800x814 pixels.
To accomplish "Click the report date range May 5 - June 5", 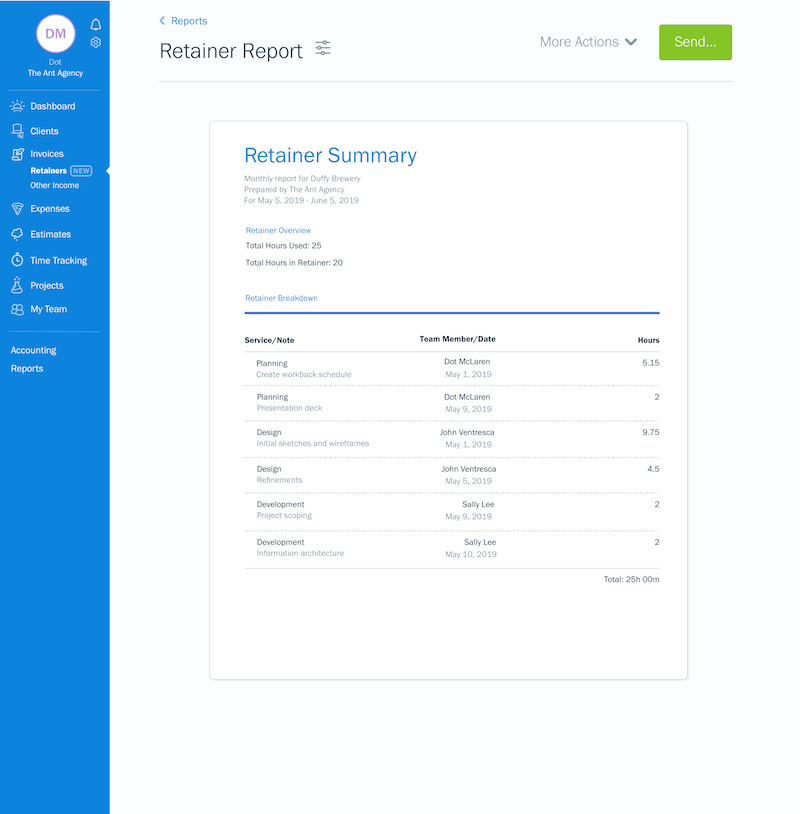I will pos(301,200).
